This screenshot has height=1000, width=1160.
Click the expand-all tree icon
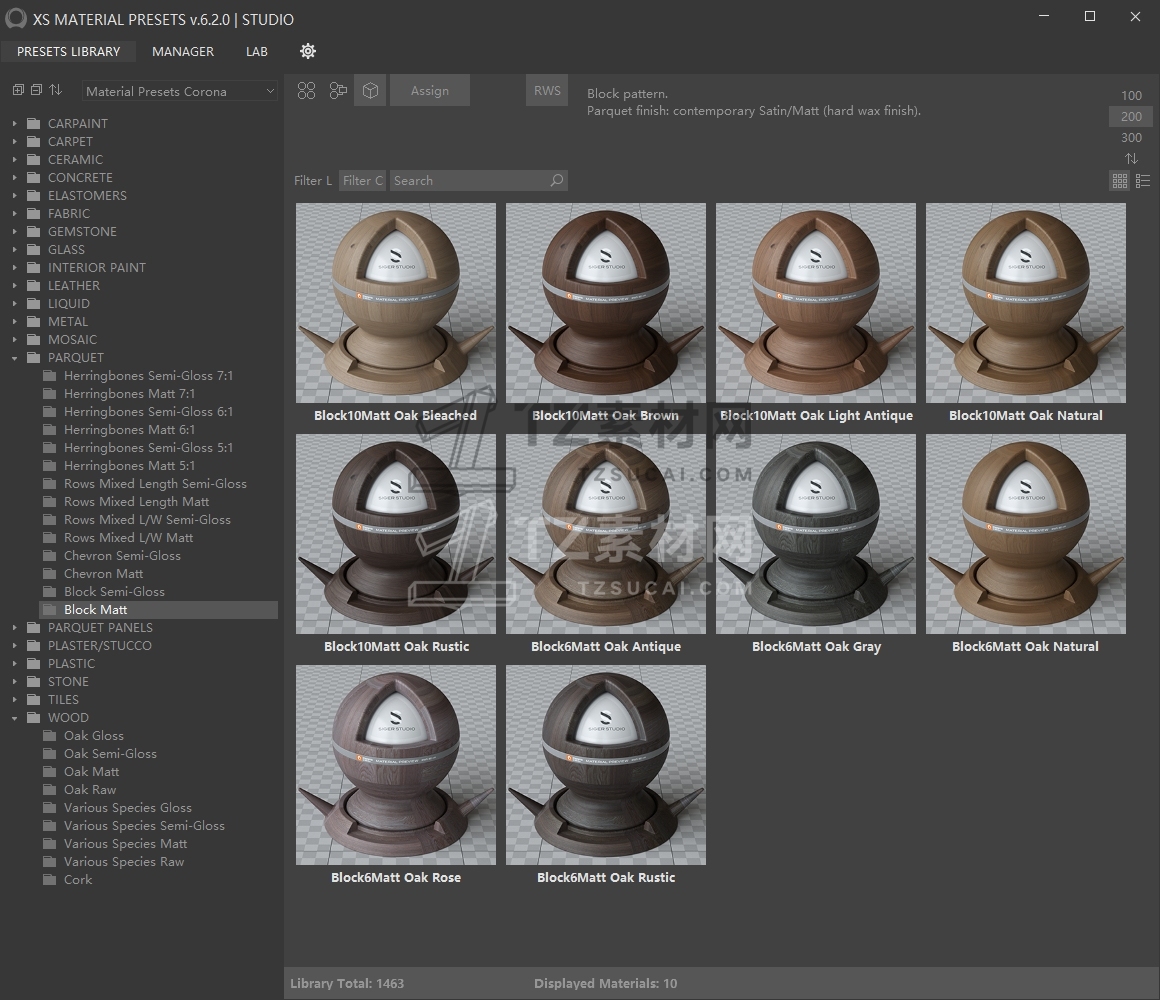[18, 90]
